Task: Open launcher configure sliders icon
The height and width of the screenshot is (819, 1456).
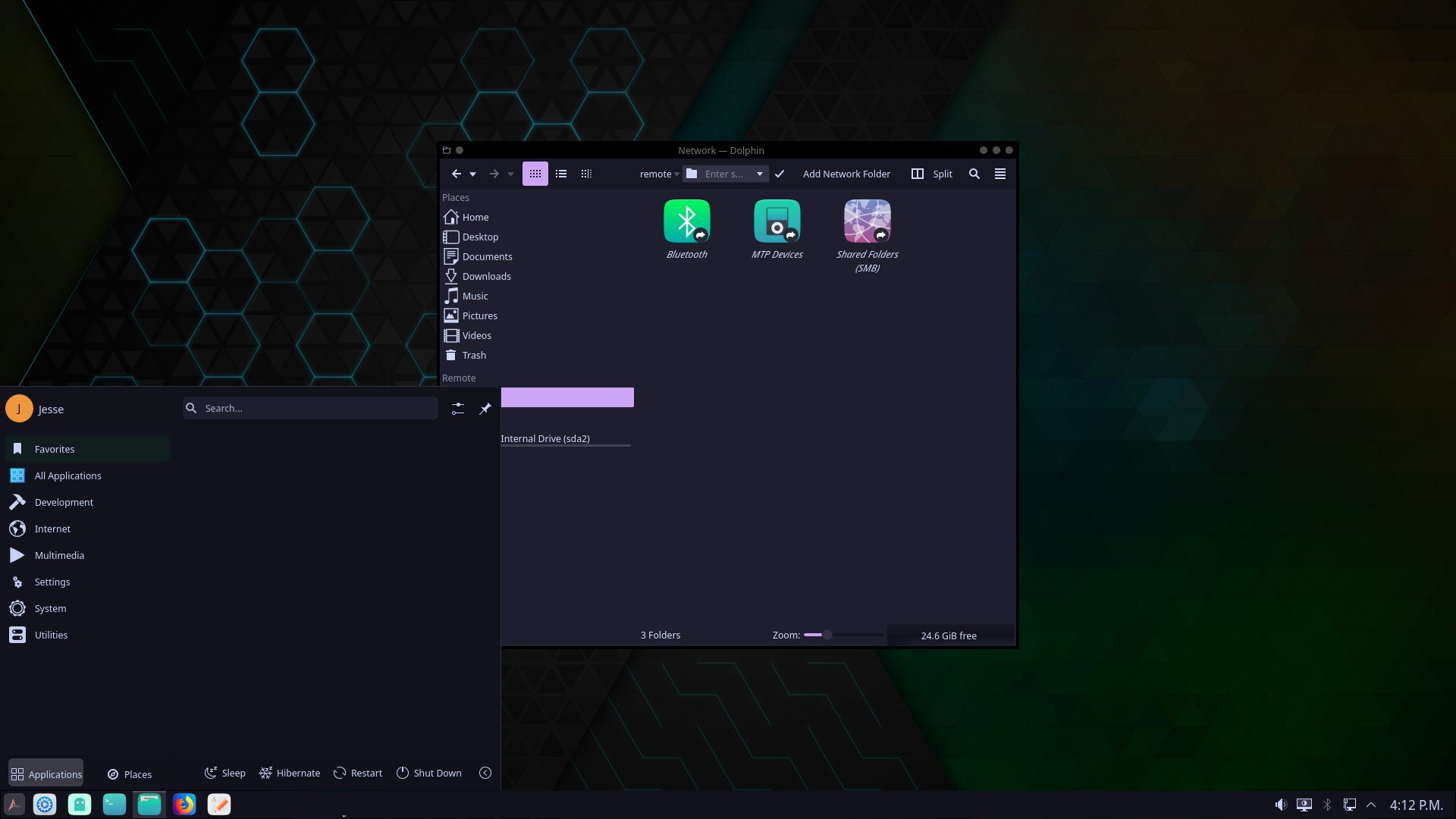Action: 458,409
